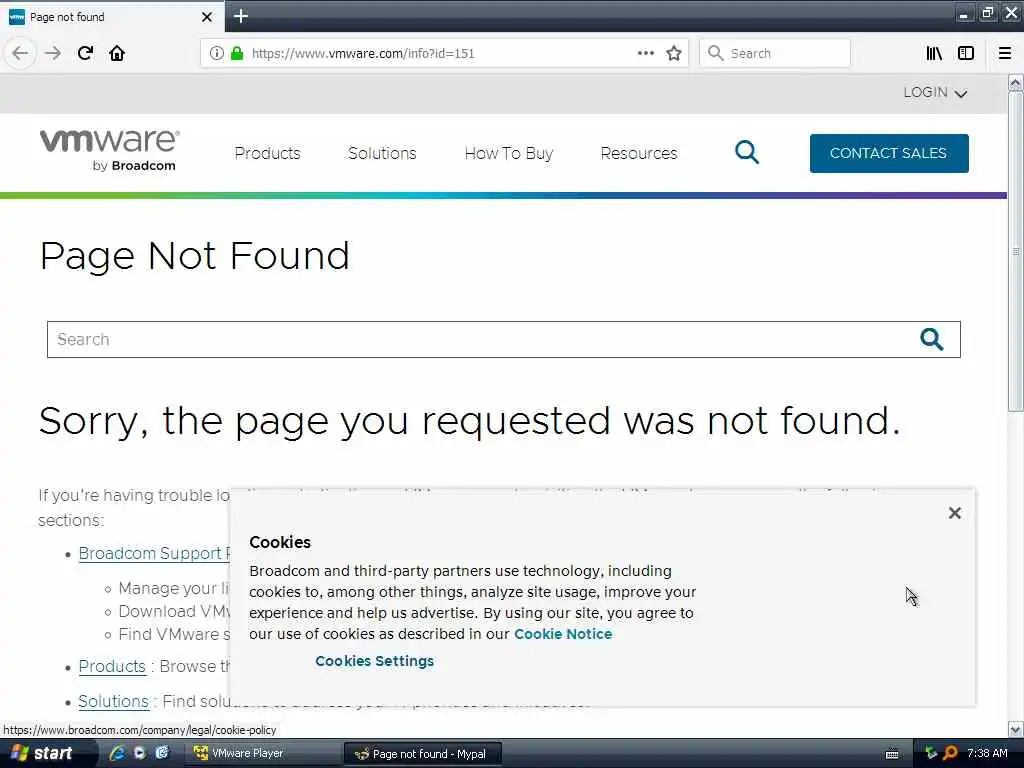Open the How To Buy menu
Screen dimensions: 1024x768
(x=509, y=153)
